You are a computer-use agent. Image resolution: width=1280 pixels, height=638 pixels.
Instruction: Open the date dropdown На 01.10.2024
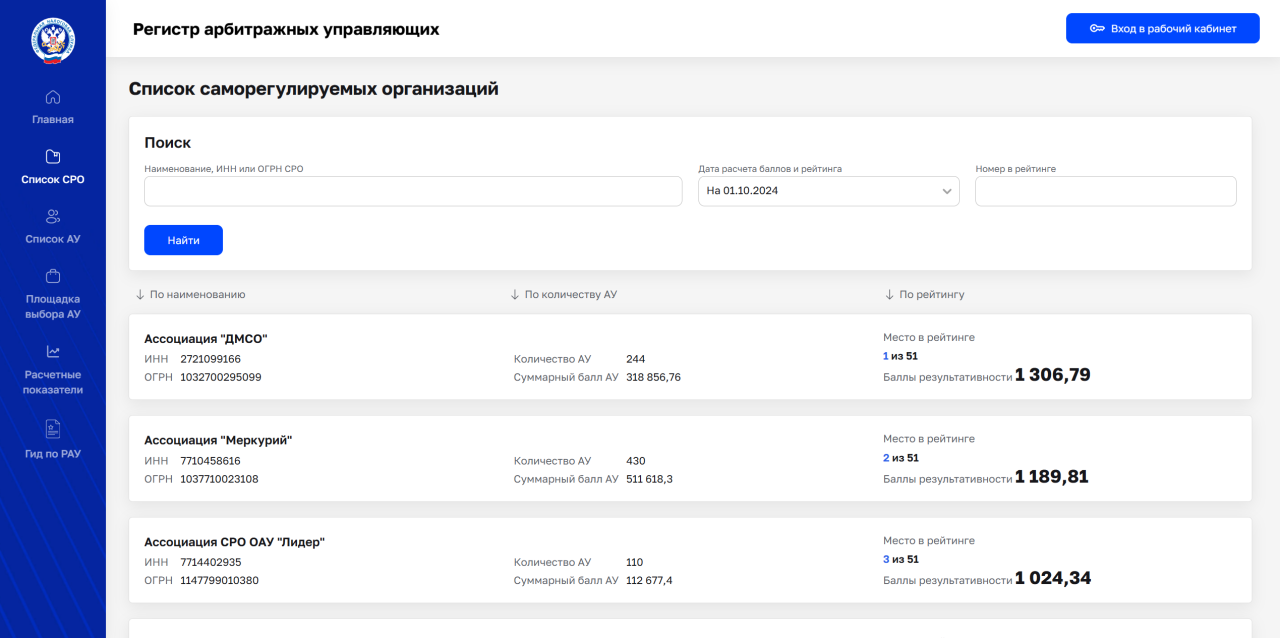[x=828, y=191]
